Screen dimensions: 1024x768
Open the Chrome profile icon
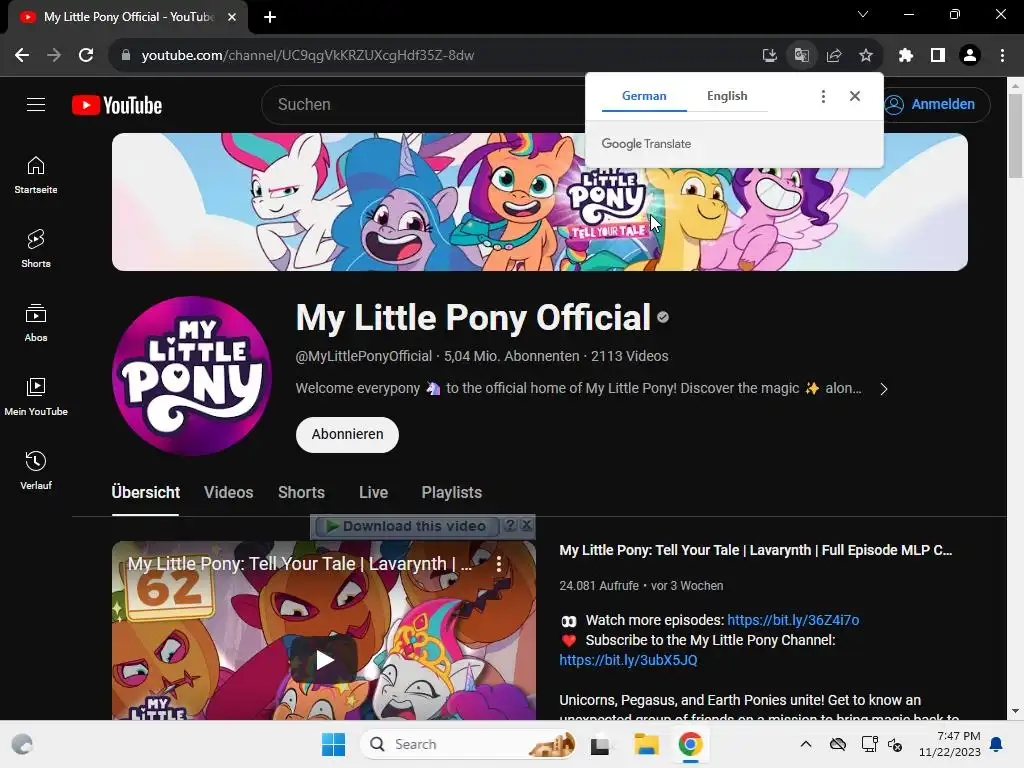tap(970, 56)
